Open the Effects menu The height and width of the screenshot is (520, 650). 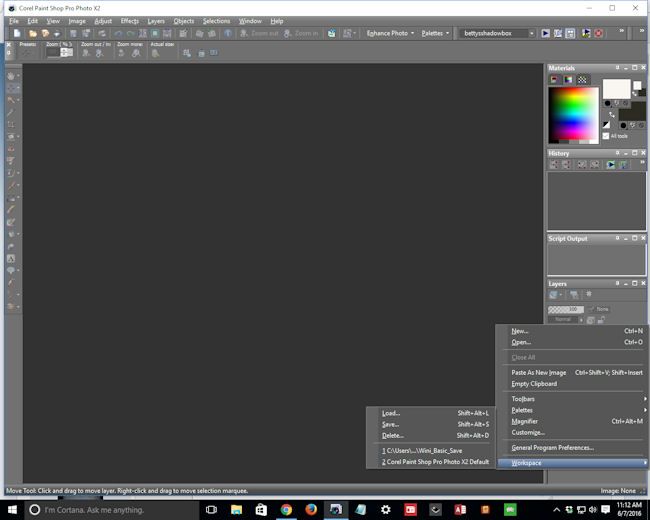click(x=129, y=21)
